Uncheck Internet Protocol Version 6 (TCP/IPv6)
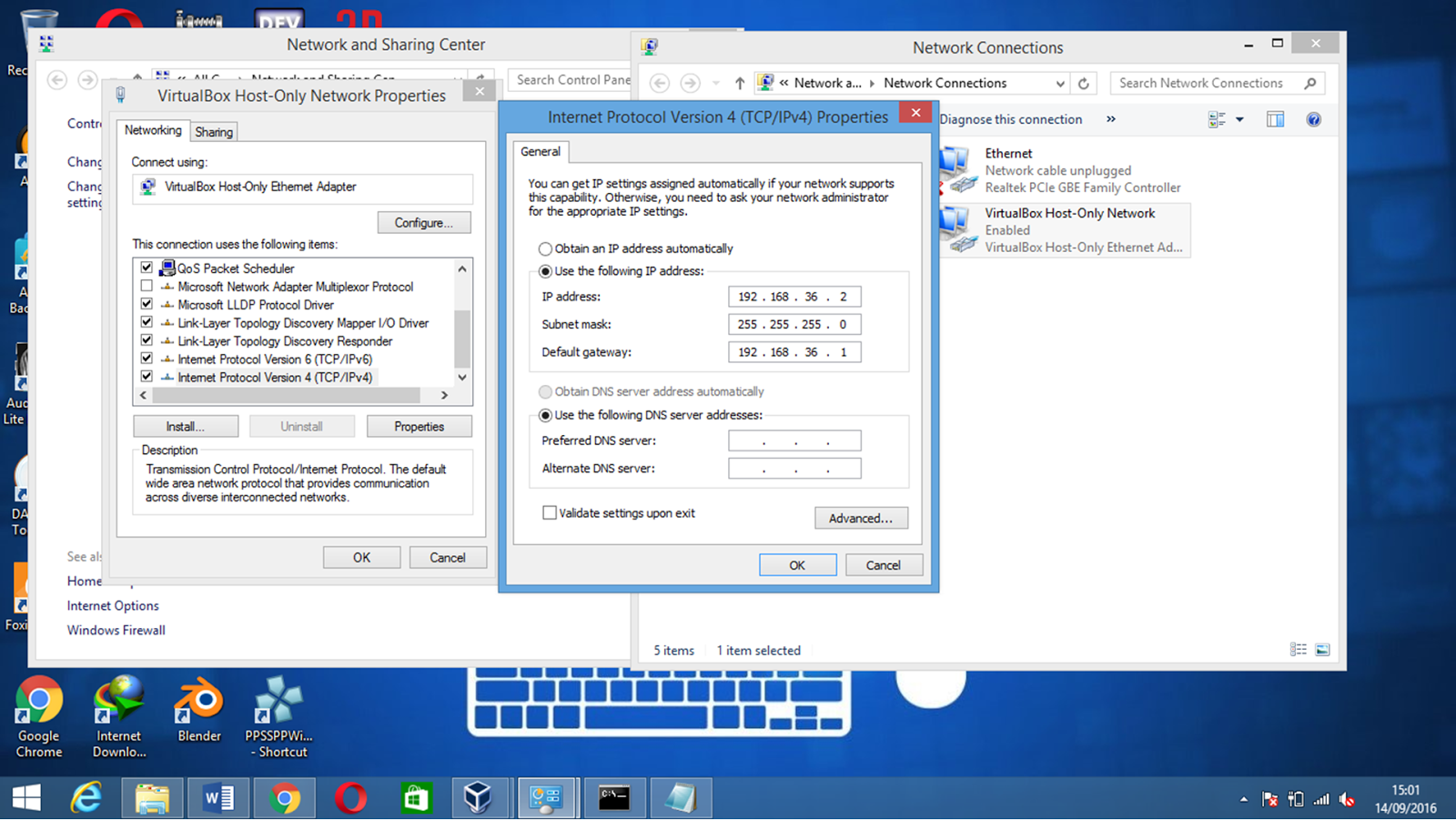 pos(147,359)
